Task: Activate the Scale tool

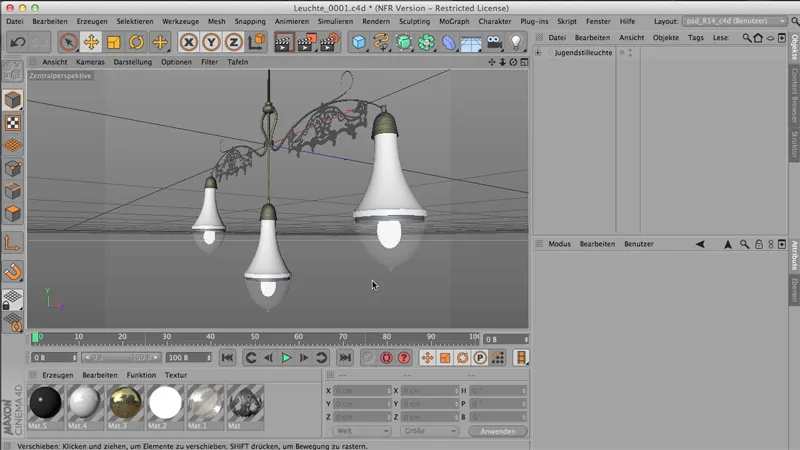Action: [114, 42]
